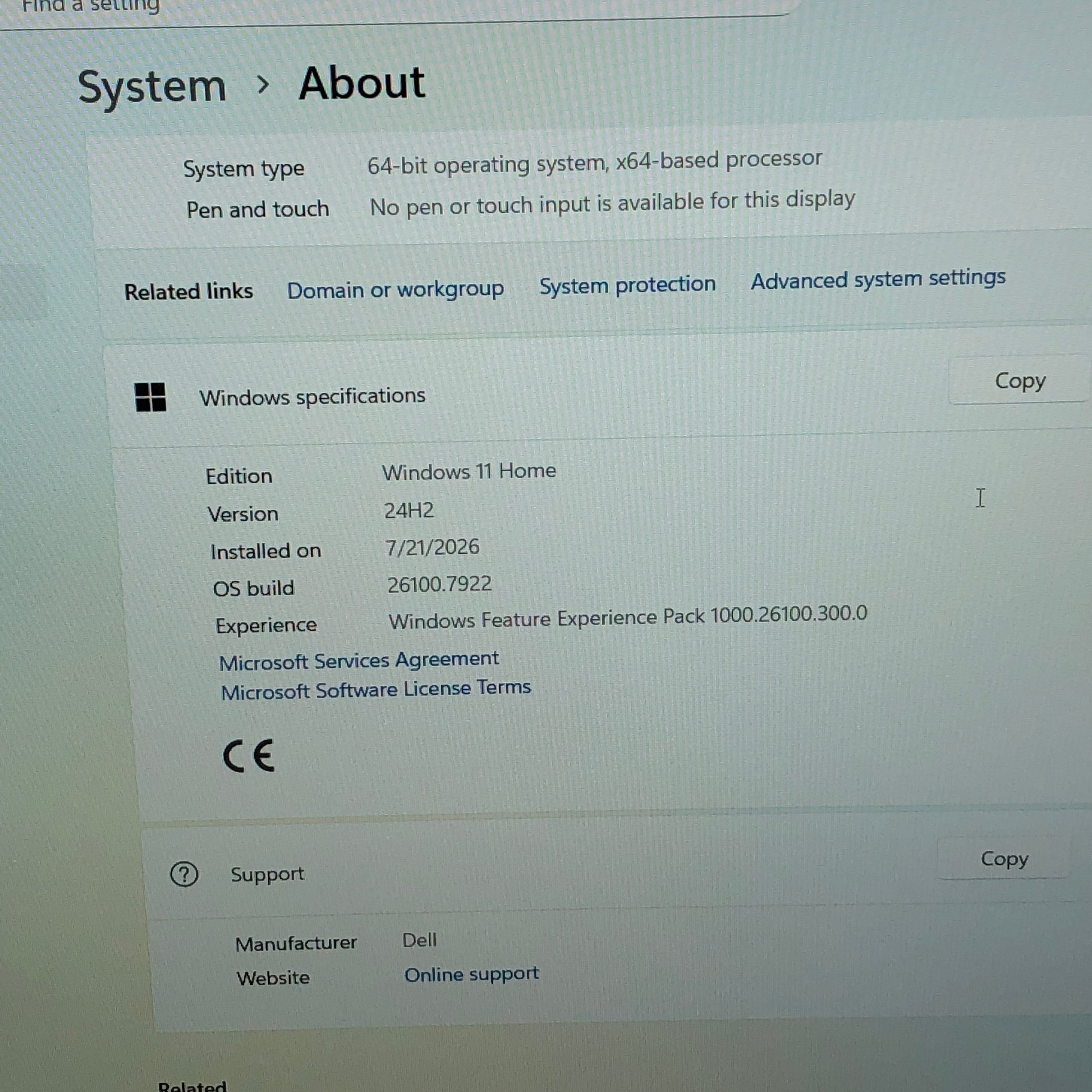Open Microsoft Software License Terms link
Viewport: 1092px width, 1092px height.
coord(376,690)
